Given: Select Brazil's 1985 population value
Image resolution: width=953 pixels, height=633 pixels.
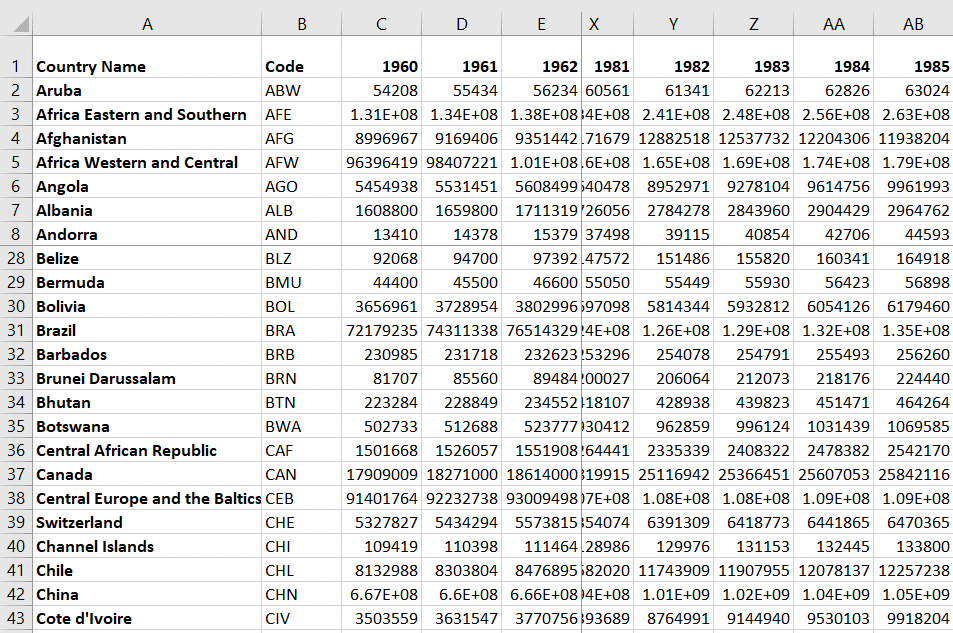Looking at the screenshot, I should 913,330.
